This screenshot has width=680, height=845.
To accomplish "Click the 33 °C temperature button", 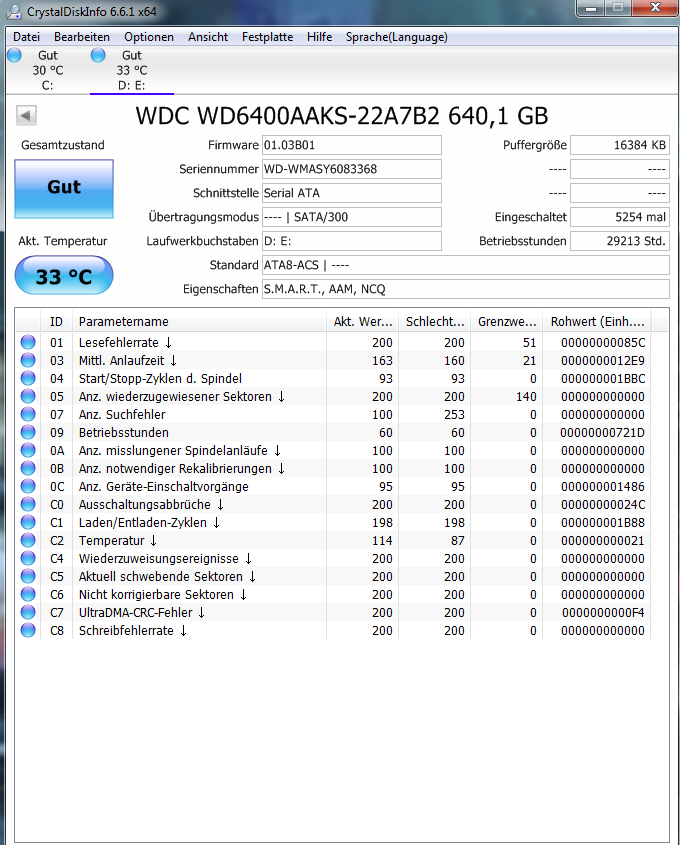I will (64, 275).
